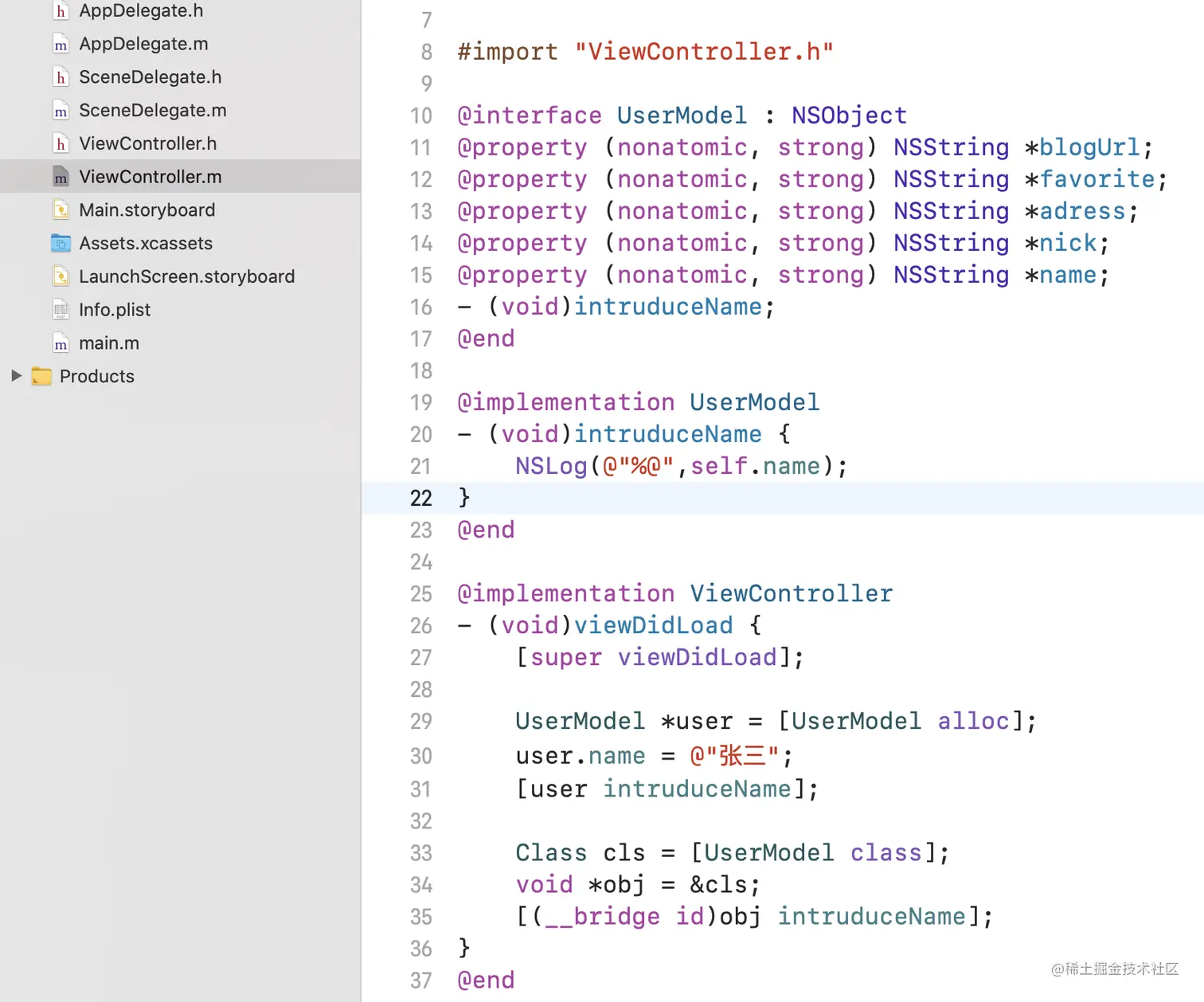The image size is (1204, 1002).
Task: Click the NSObject superclass name
Action: 849,115
